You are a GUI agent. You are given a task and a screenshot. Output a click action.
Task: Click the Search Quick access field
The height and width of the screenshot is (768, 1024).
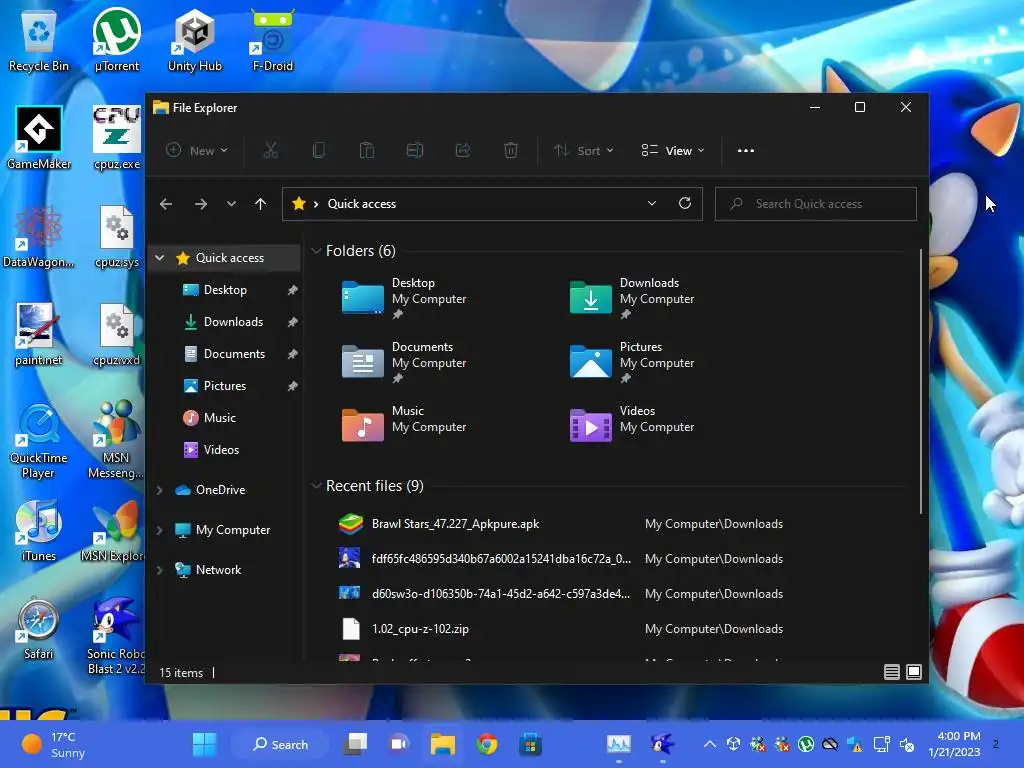point(816,204)
